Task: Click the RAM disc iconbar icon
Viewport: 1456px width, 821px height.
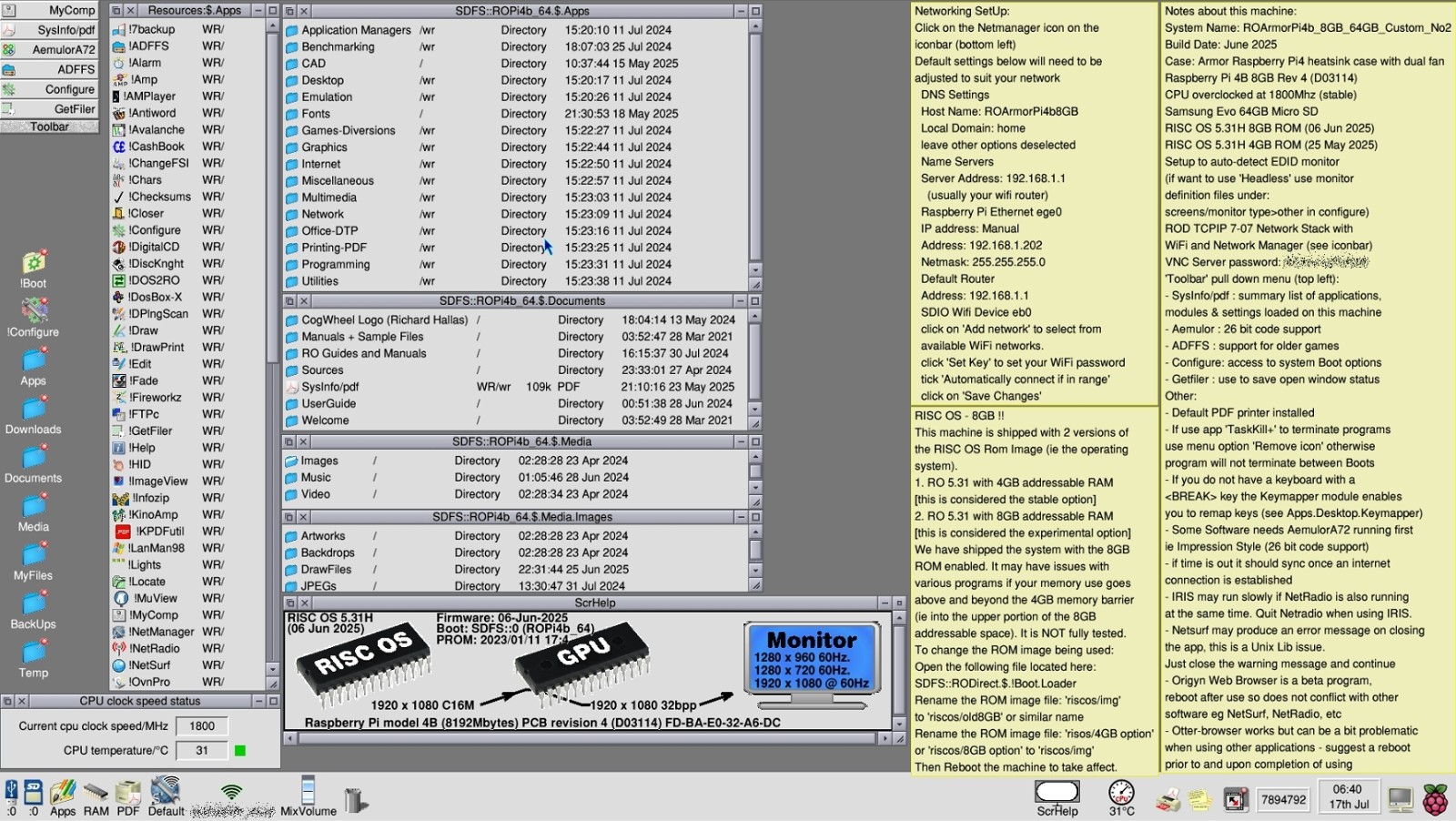Action: click(x=96, y=797)
